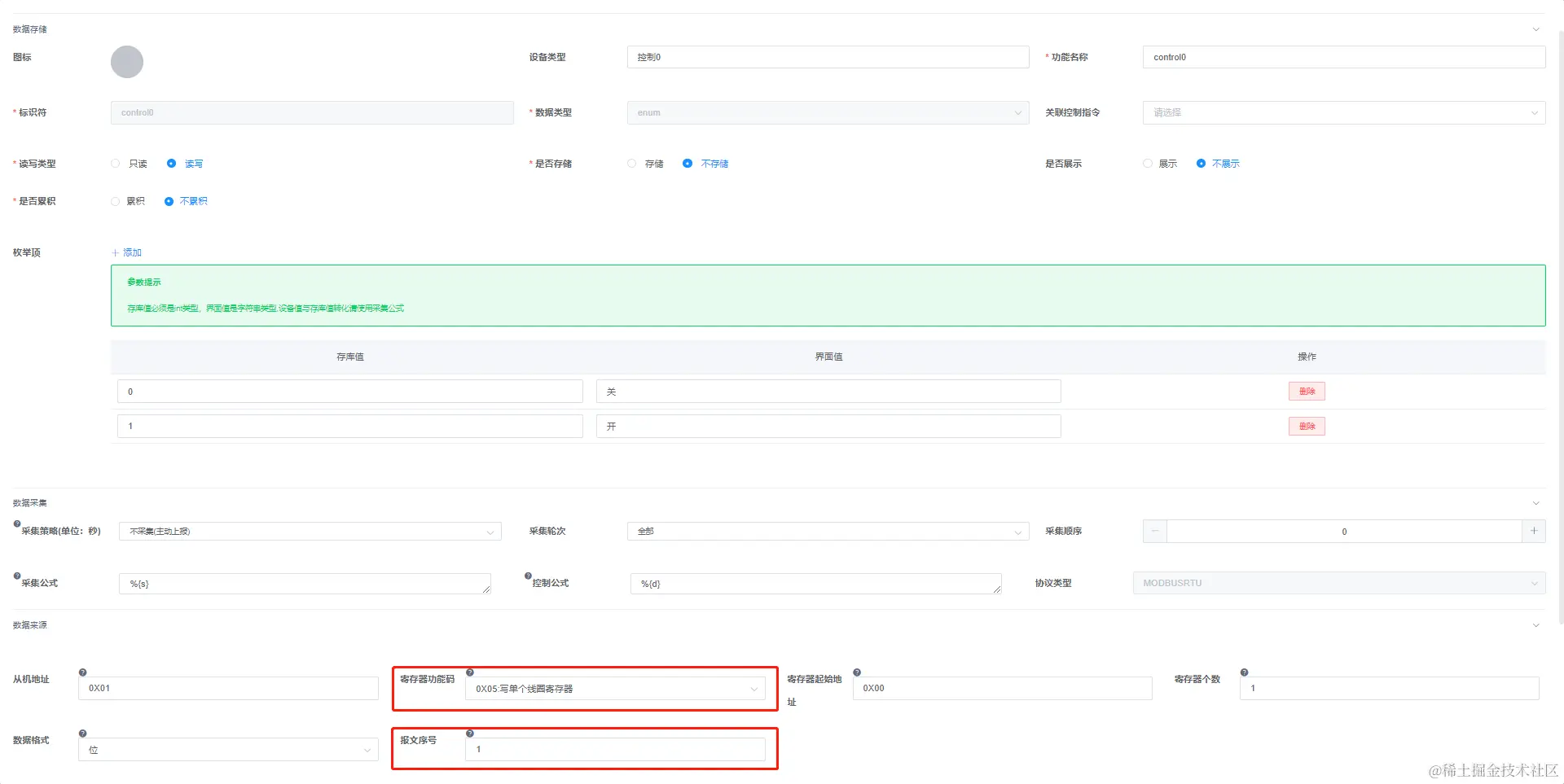
Task: Delete the enum row with 界面值 关
Action: pyautogui.click(x=1307, y=392)
